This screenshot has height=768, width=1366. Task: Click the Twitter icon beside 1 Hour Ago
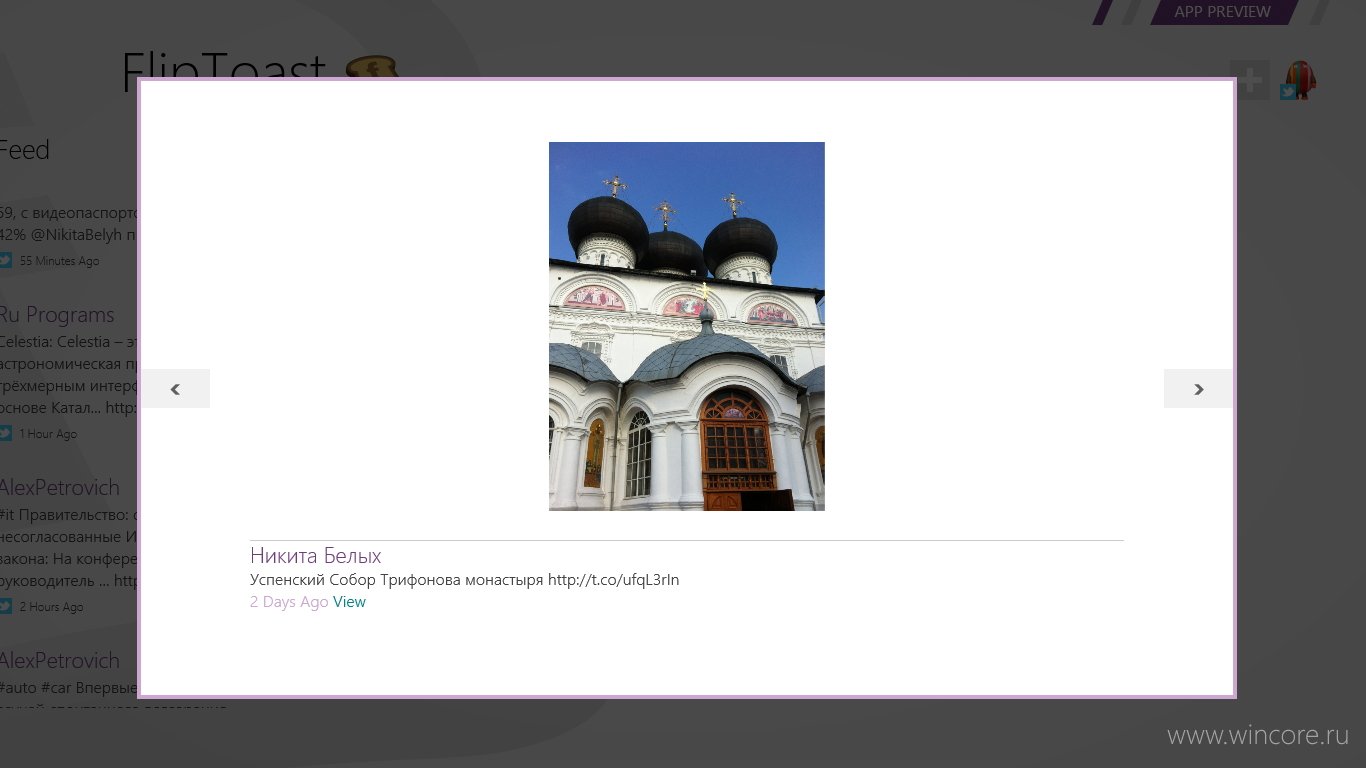click(x=5, y=434)
